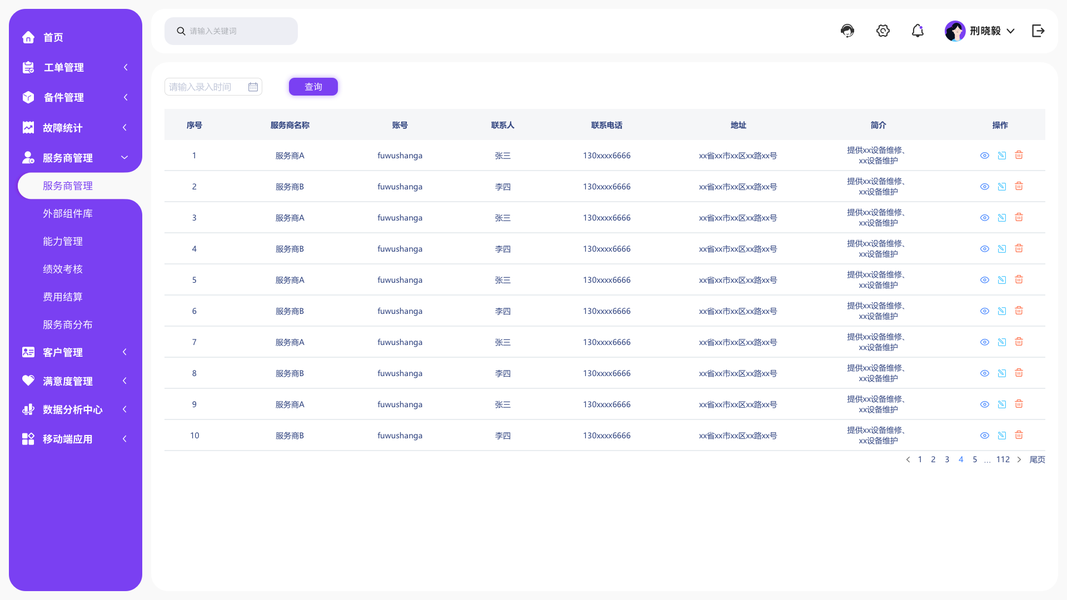
Task: Expand 移动端应用 chevron
Action: [x=125, y=439]
